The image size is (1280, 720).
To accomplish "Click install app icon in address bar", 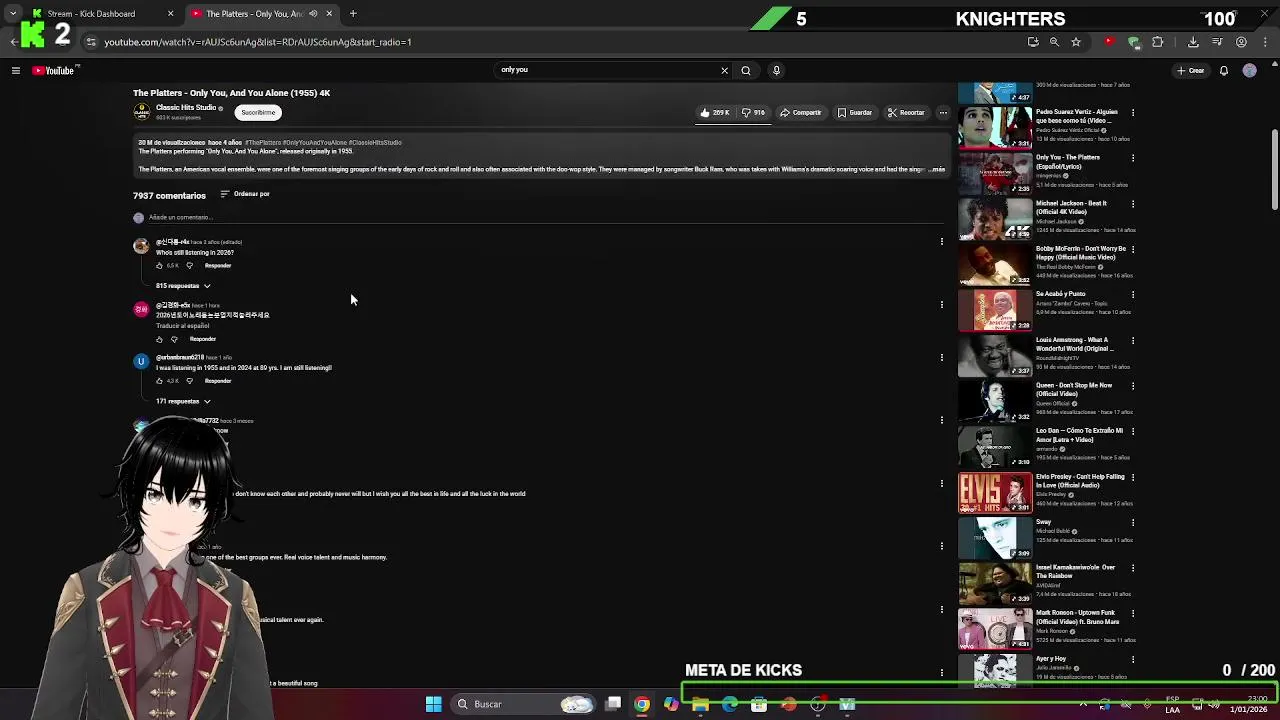I will point(1033,42).
